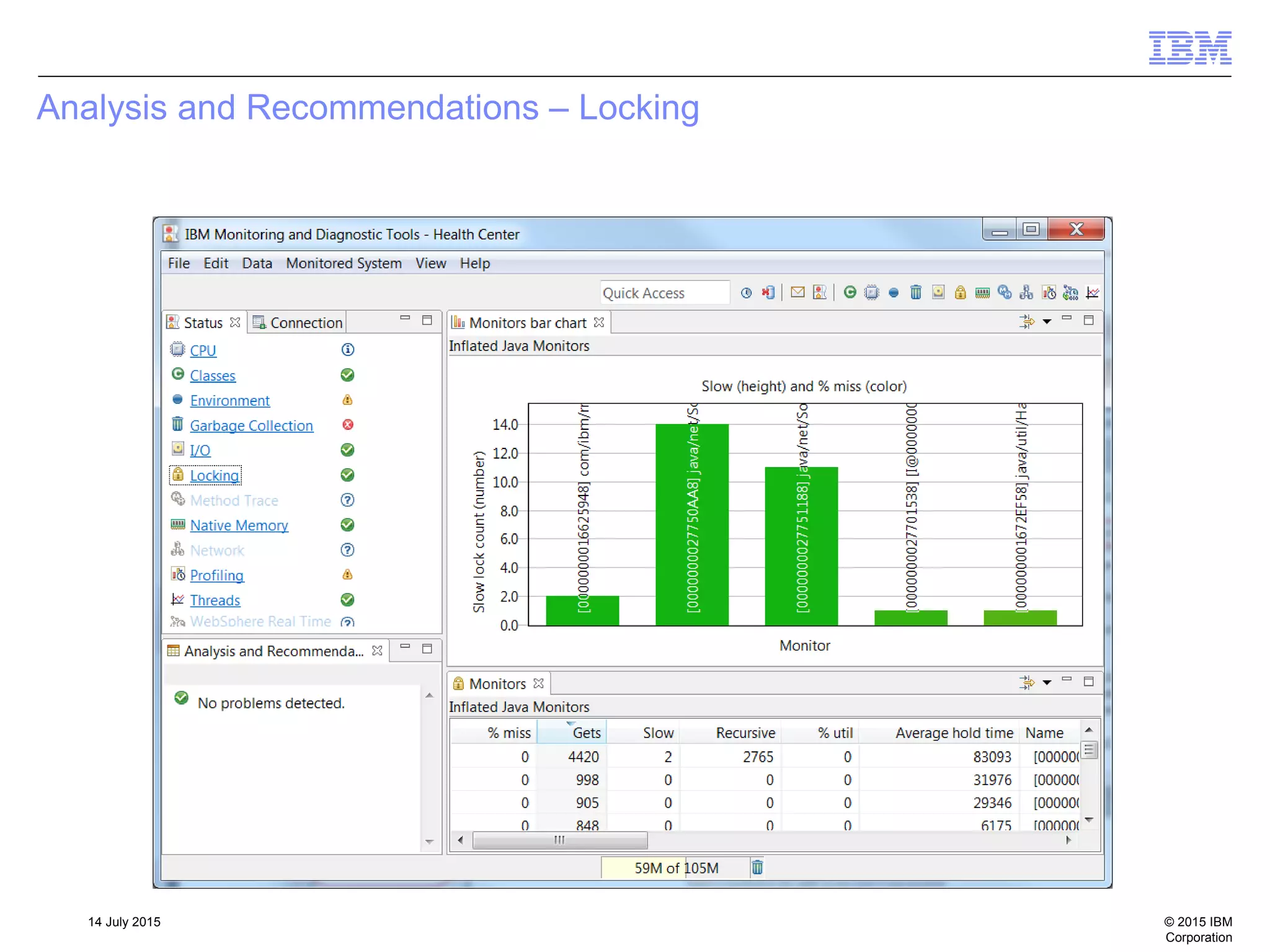1270x952 pixels.
Task: Minimize the Status view panel
Action: (x=405, y=318)
